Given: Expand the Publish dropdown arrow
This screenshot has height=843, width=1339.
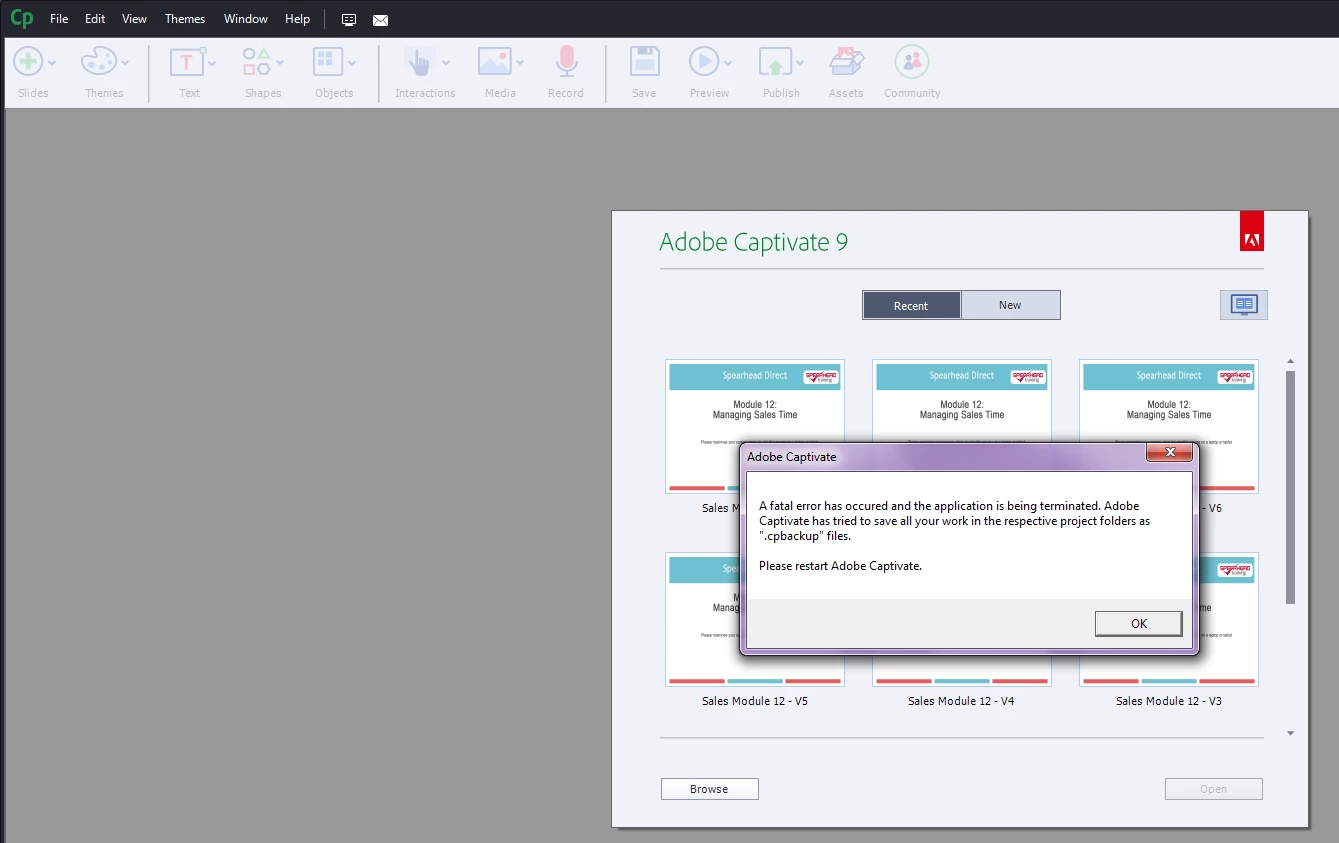Looking at the screenshot, I should pyautogui.click(x=799, y=63).
